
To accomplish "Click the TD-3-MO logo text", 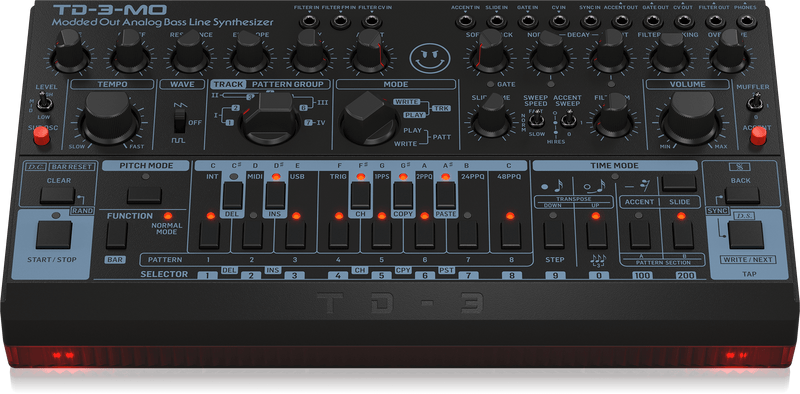I will 110,10.
